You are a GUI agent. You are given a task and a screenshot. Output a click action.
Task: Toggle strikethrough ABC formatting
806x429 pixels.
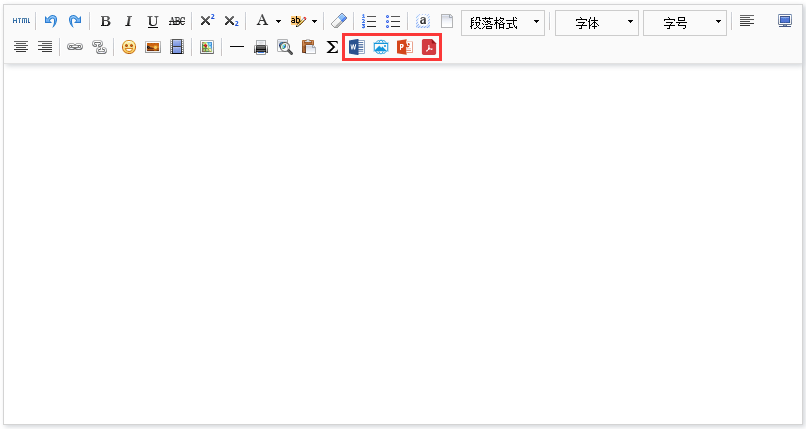click(x=177, y=21)
